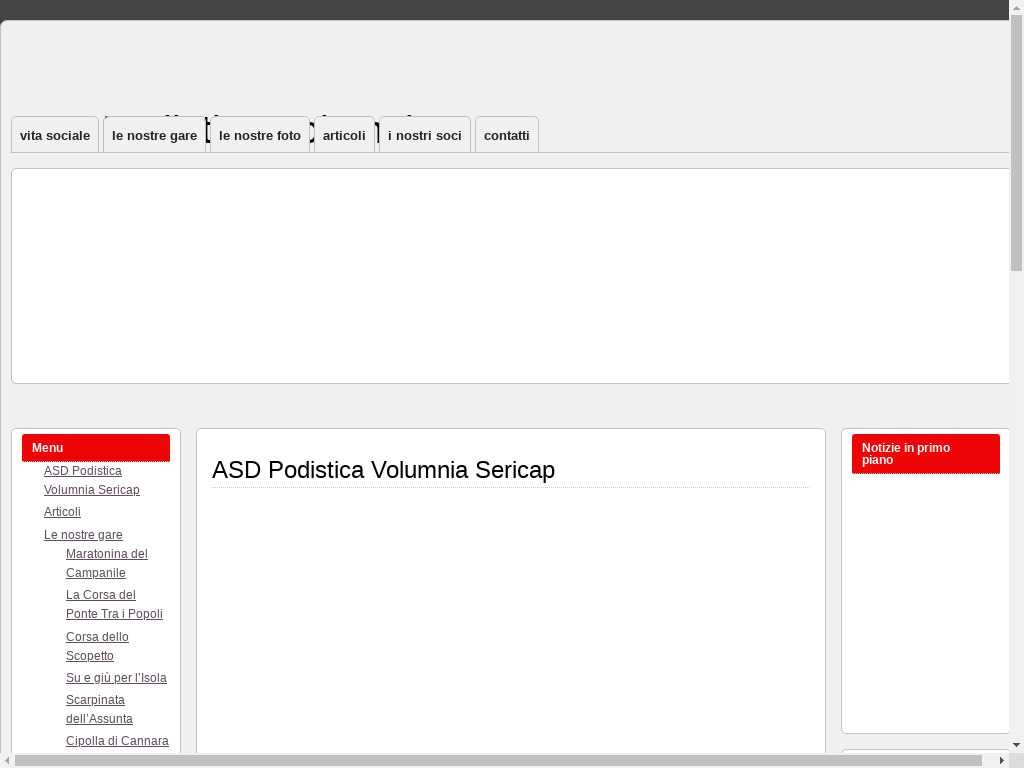Click the red Menu header
Viewport: 1024px width, 768px height.
96,448
